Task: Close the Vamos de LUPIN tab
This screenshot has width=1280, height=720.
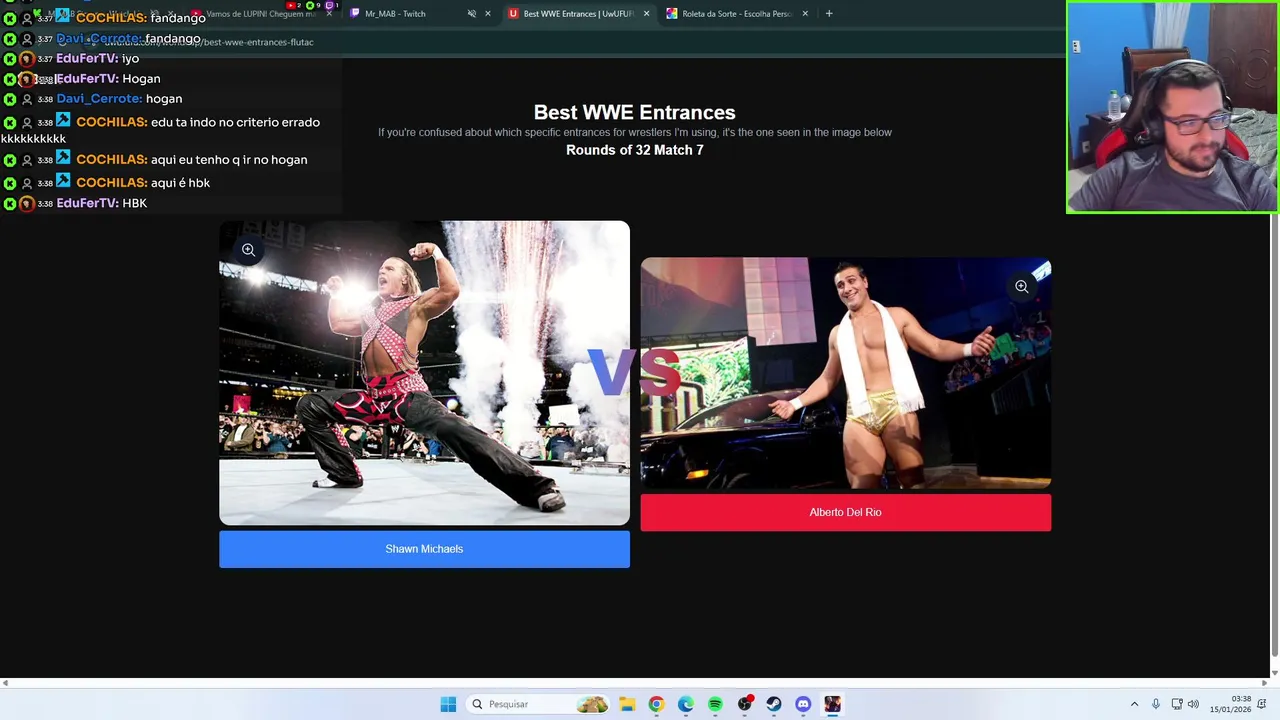Action: click(x=329, y=14)
